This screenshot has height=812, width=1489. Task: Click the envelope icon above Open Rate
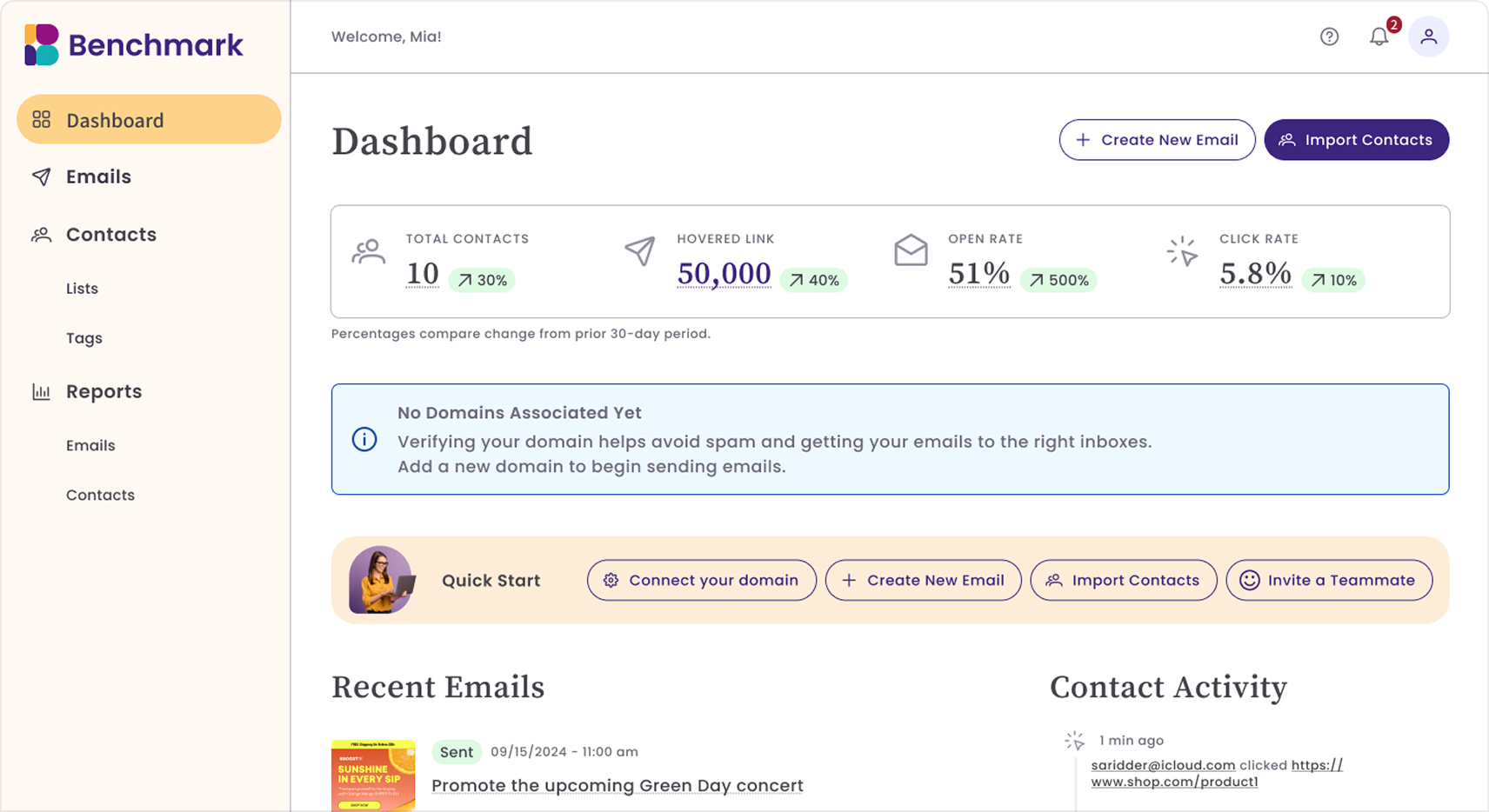click(x=911, y=252)
